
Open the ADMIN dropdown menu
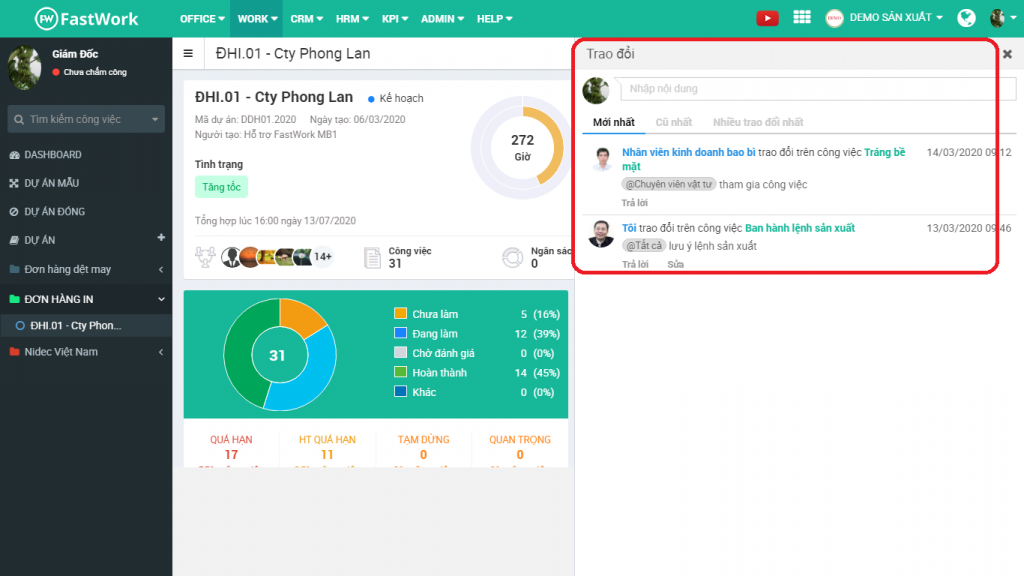(x=442, y=19)
